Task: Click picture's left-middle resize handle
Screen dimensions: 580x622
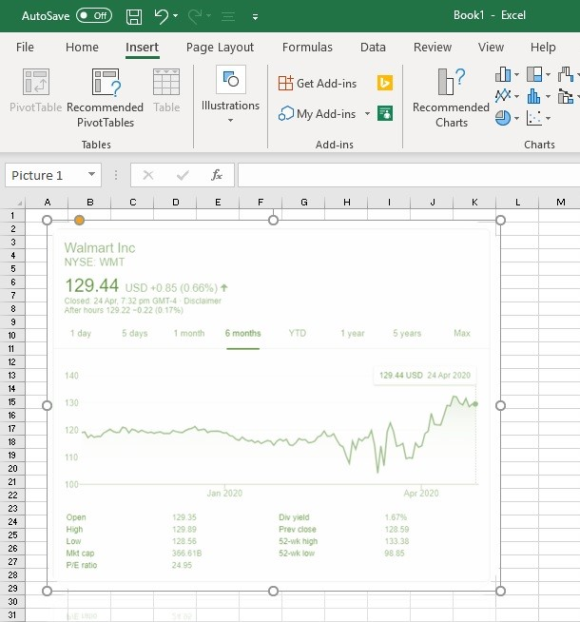Action: click(x=47, y=405)
